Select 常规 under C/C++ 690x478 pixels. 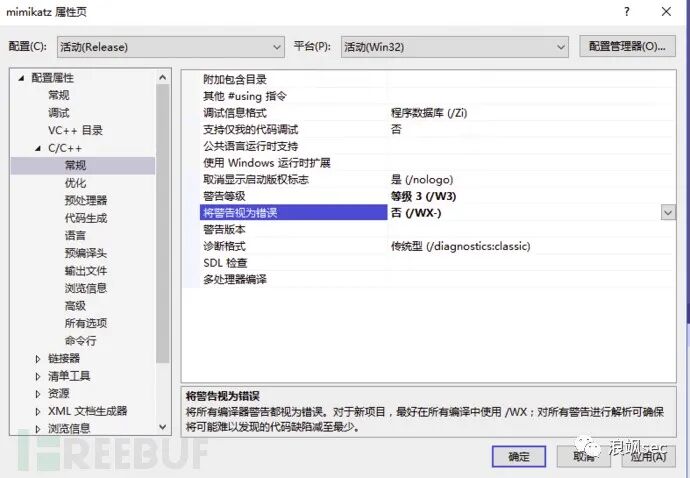pyautogui.click(x=75, y=165)
